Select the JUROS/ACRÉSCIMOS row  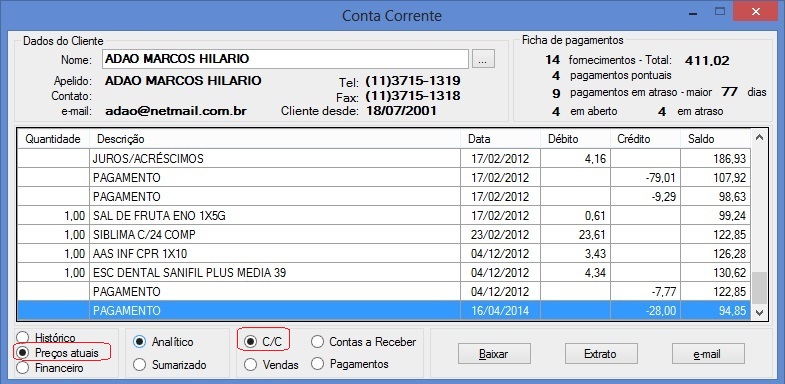point(384,159)
